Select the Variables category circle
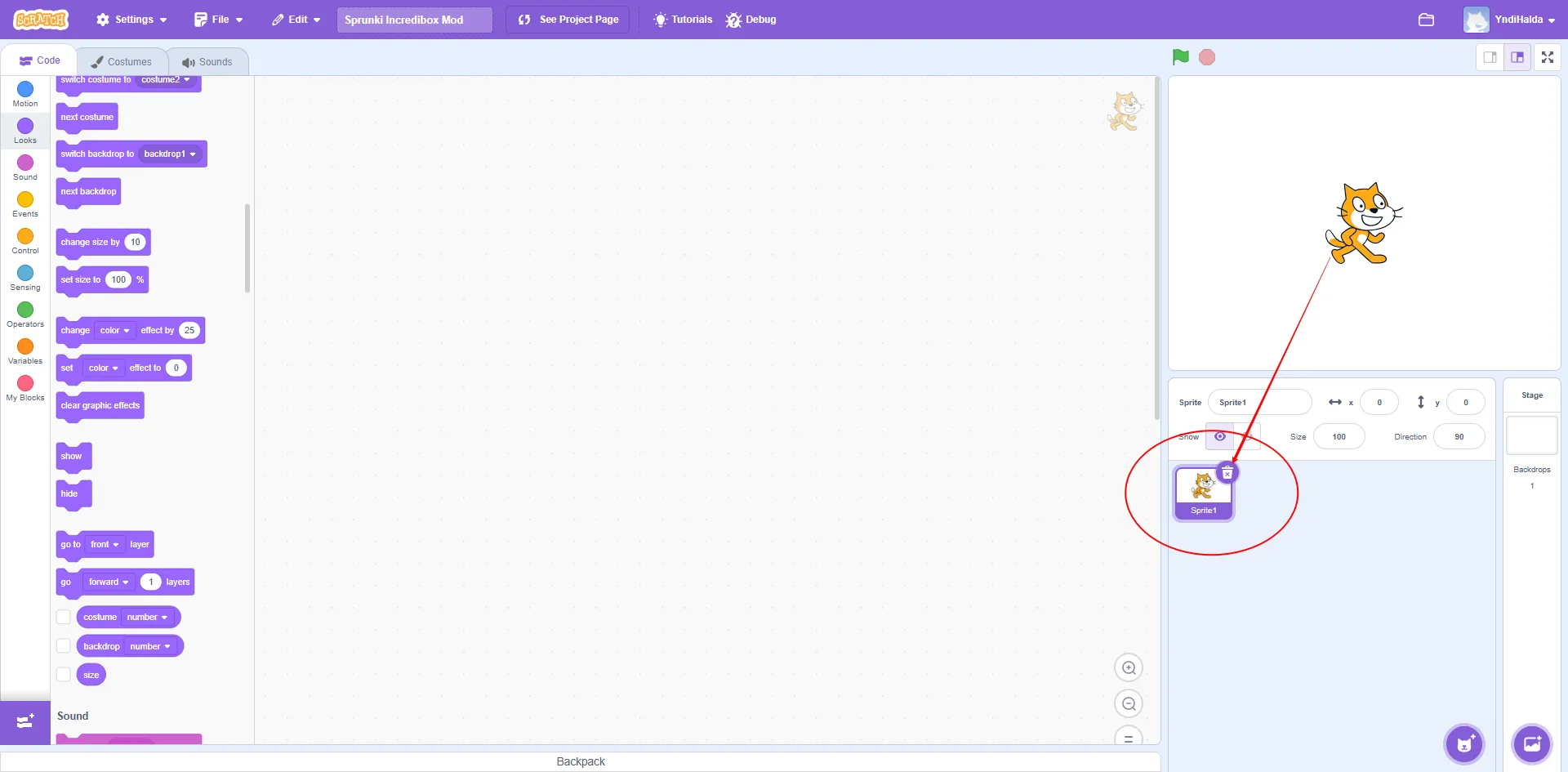1568x772 pixels. tap(25, 346)
